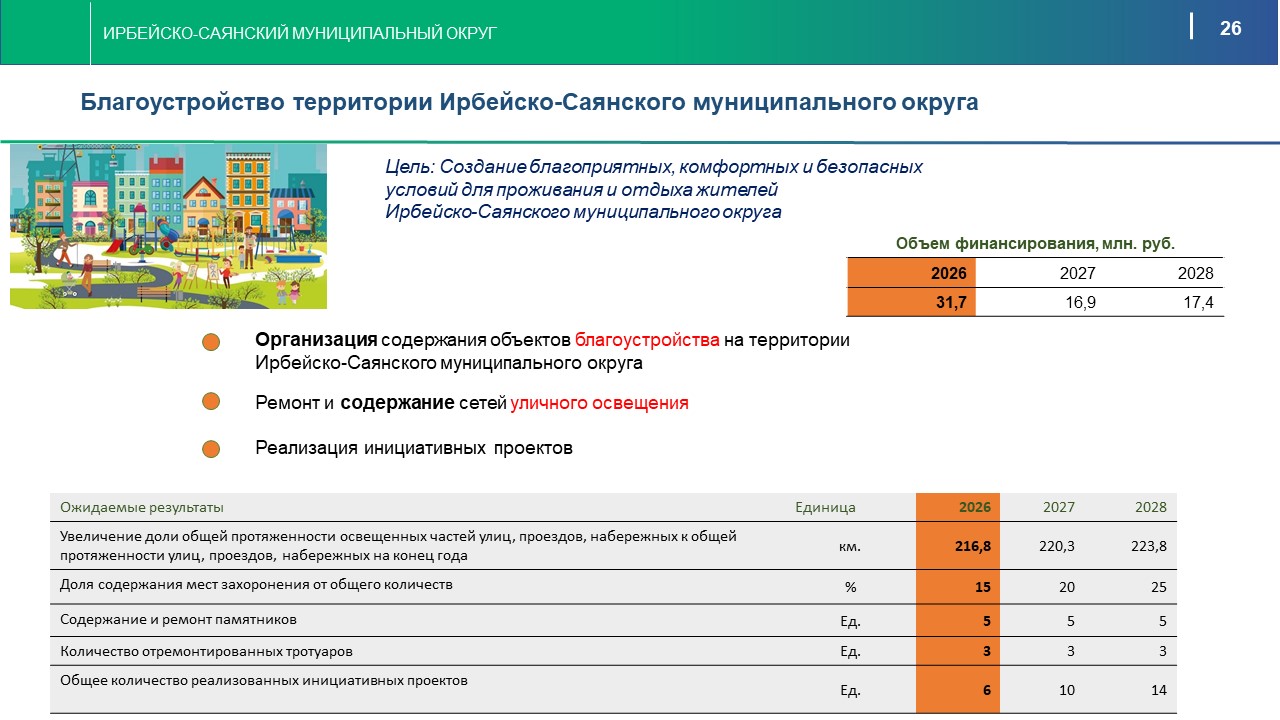
Task: Click the orange 2026 cell in funding table
Action: (911, 274)
